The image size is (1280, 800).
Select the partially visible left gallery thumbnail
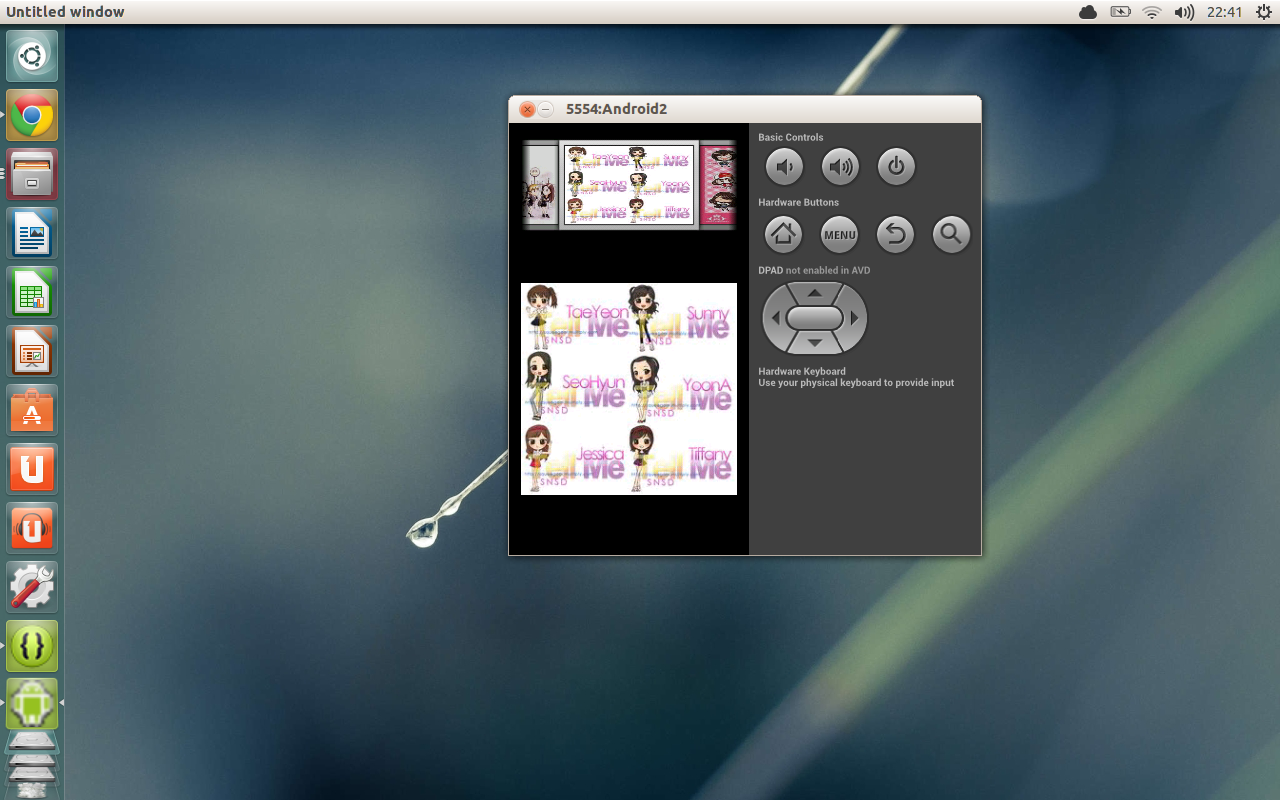point(540,185)
